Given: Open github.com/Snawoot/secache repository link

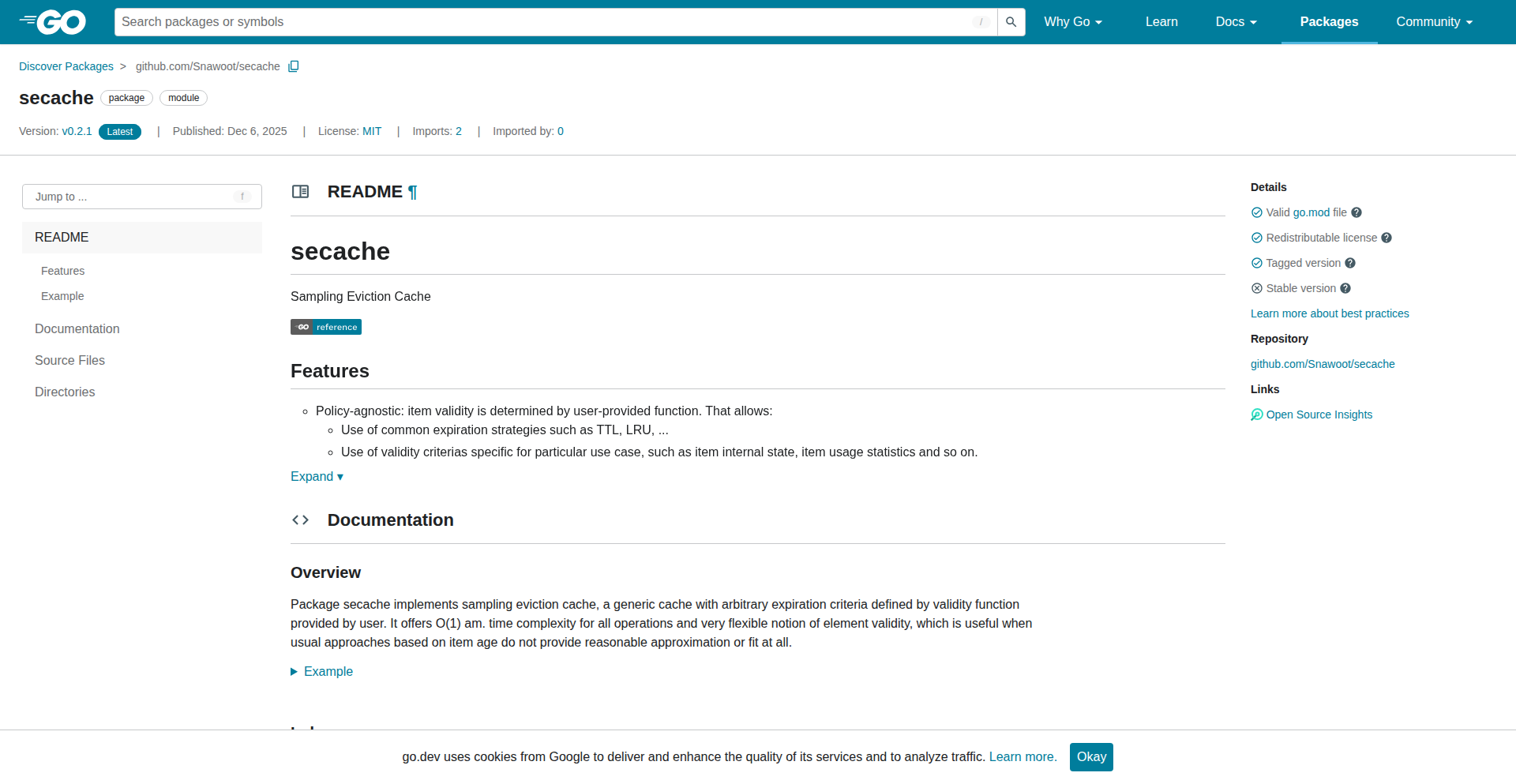Looking at the screenshot, I should [1323, 364].
